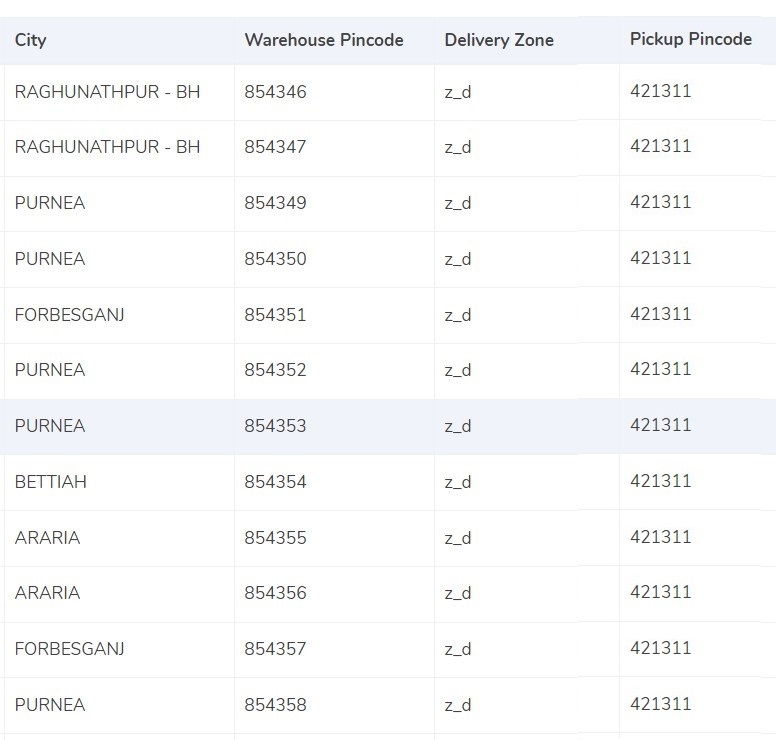Click PURNEA city in row 854349
Image resolution: width=776 pixels, height=740 pixels.
coord(50,203)
